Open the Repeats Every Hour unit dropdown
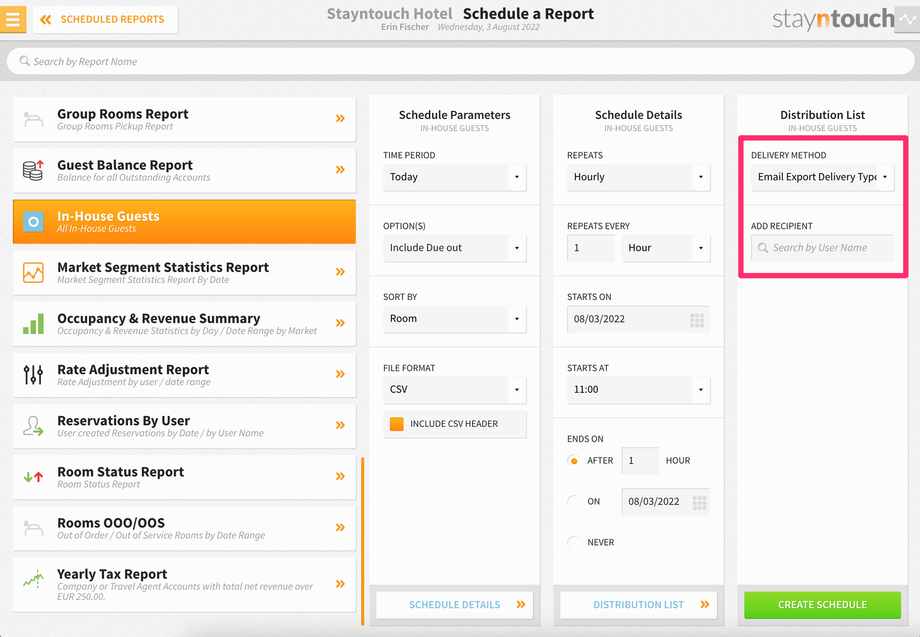920x637 pixels. [x=666, y=248]
